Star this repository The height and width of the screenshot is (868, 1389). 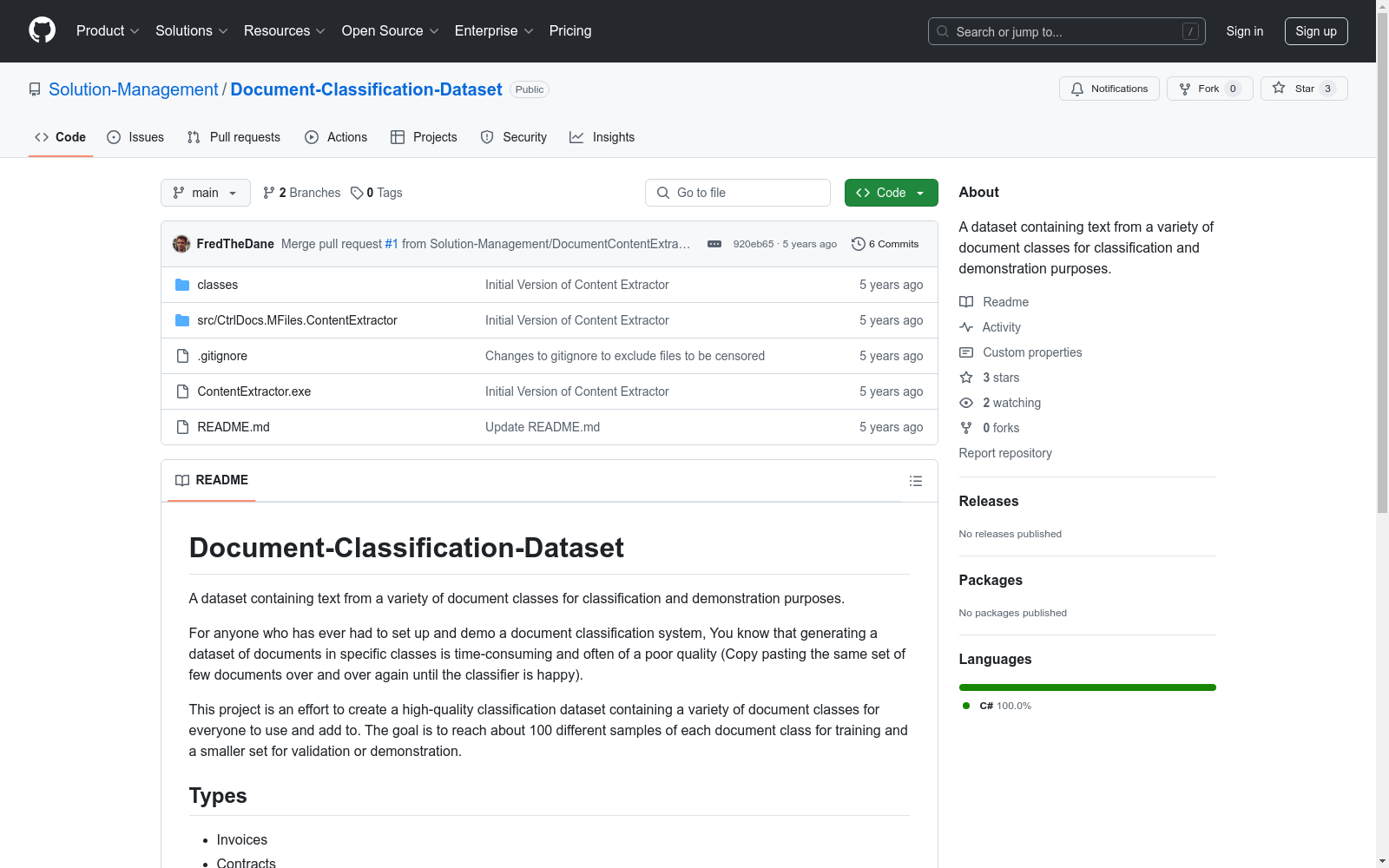(x=1303, y=89)
